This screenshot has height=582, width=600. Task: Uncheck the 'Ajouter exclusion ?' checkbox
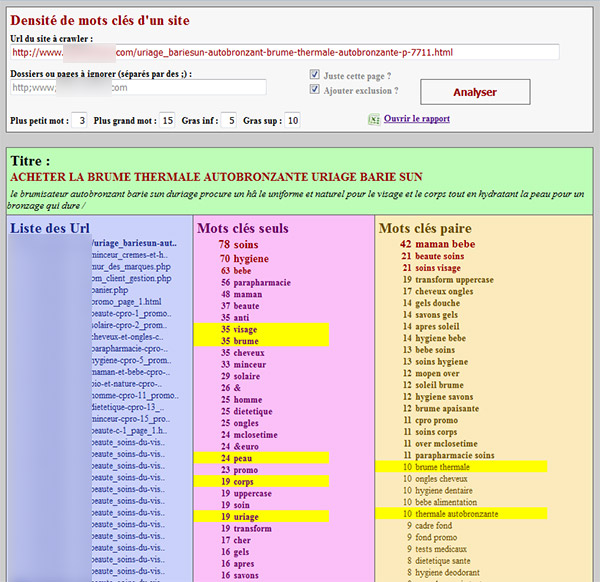pyautogui.click(x=315, y=90)
